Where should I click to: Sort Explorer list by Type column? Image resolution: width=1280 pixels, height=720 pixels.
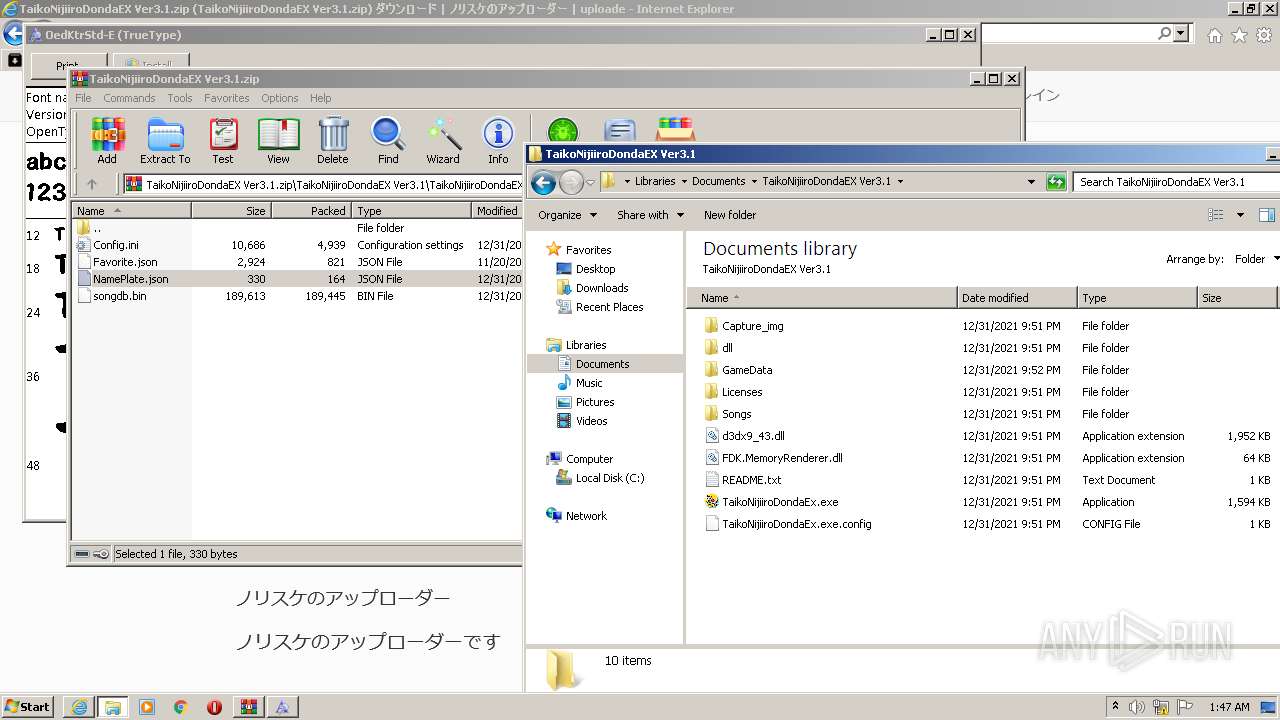1137,298
